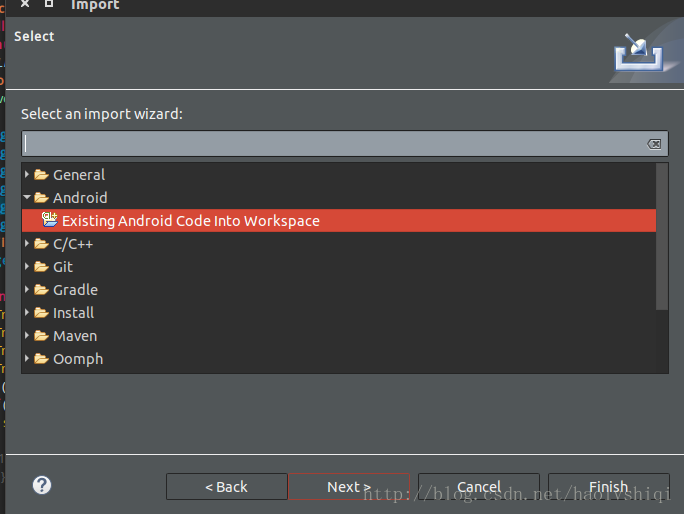Select the Git tree row label

[x=63, y=267]
